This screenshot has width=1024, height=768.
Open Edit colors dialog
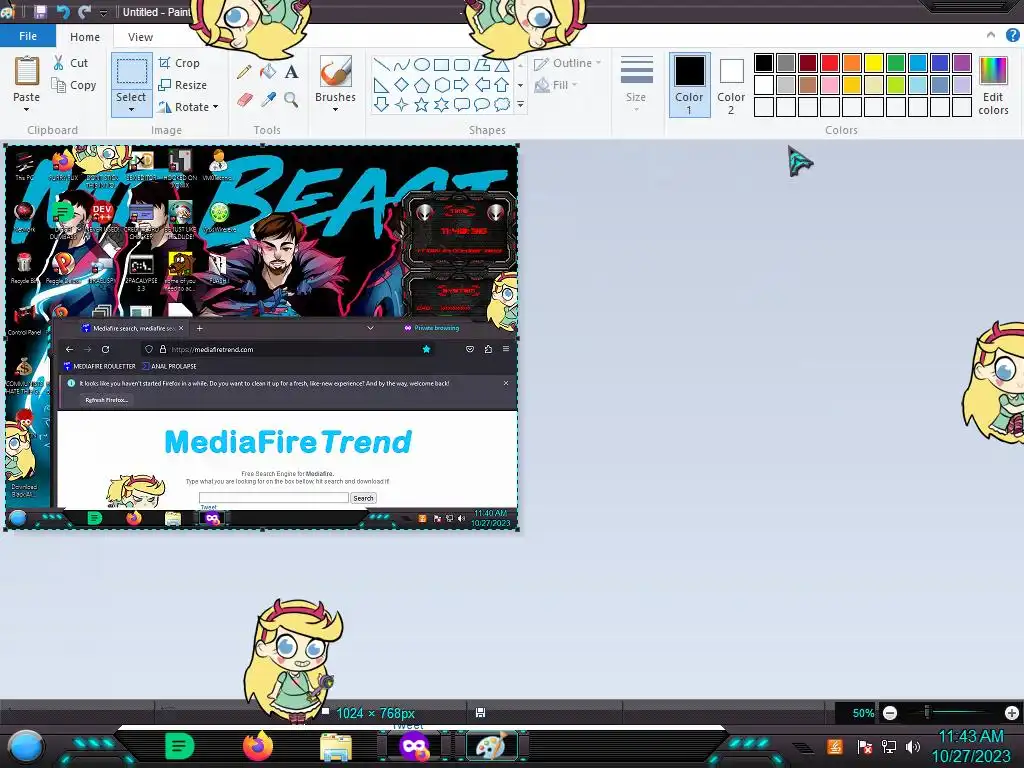993,85
